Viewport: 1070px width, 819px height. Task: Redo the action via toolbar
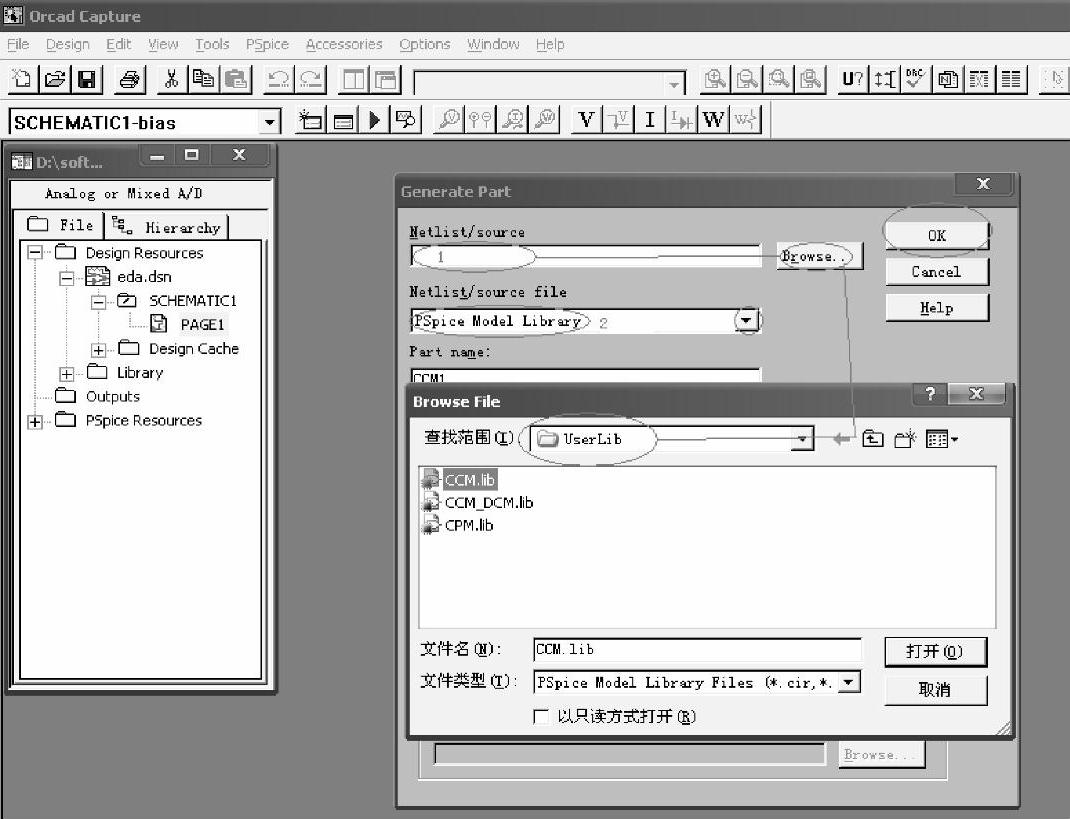(311, 80)
